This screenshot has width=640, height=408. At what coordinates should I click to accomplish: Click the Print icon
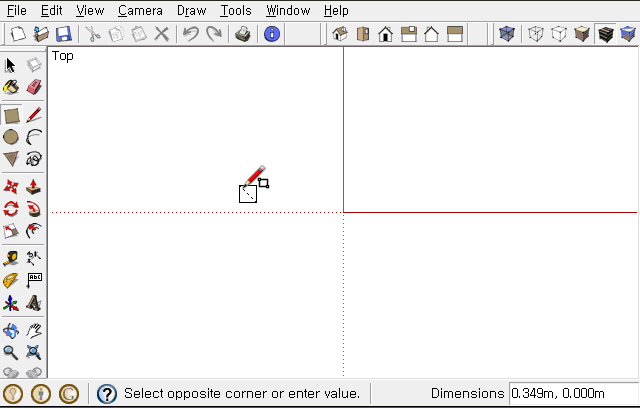pyautogui.click(x=243, y=34)
